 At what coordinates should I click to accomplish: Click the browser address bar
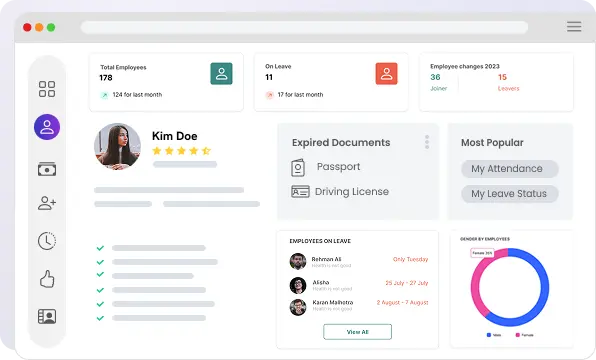pos(304,27)
